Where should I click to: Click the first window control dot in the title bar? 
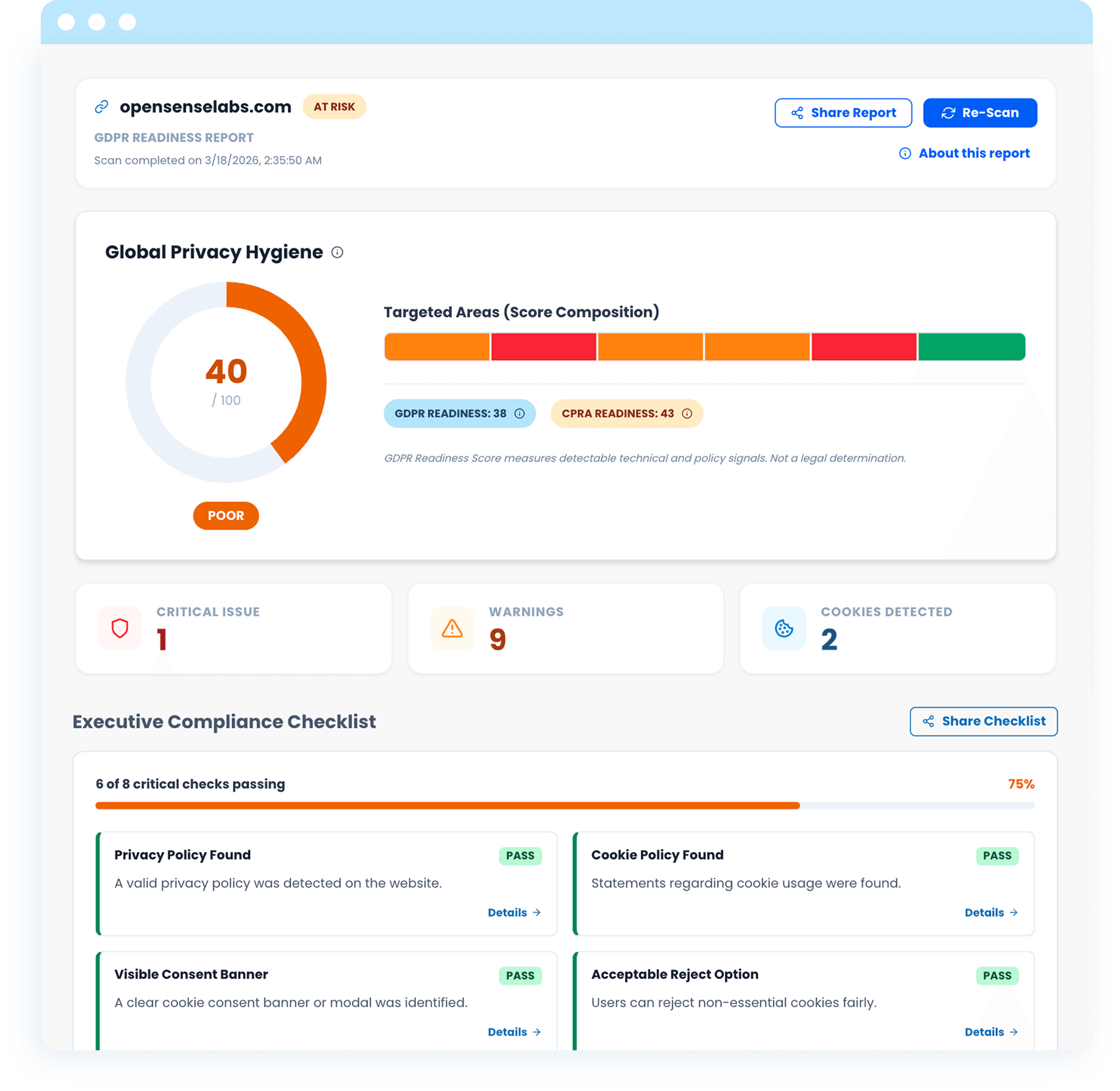click(x=67, y=22)
